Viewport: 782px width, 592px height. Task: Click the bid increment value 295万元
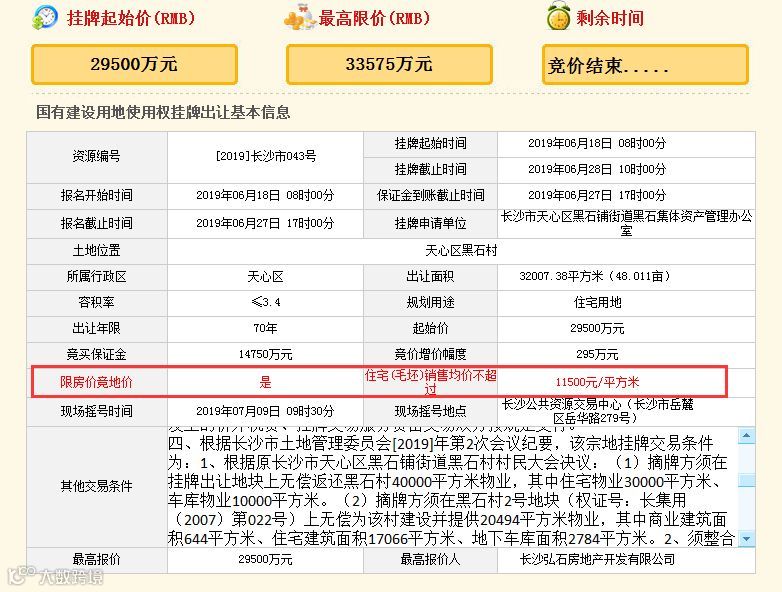597,355
